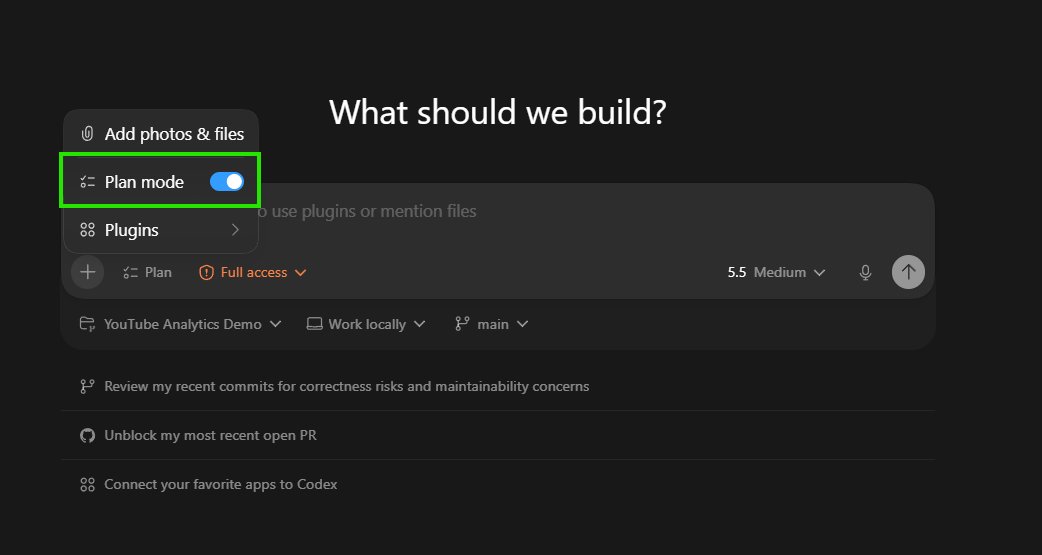Turn off the Plan mode switch
The height and width of the screenshot is (555, 1042).
click(227, 181)
